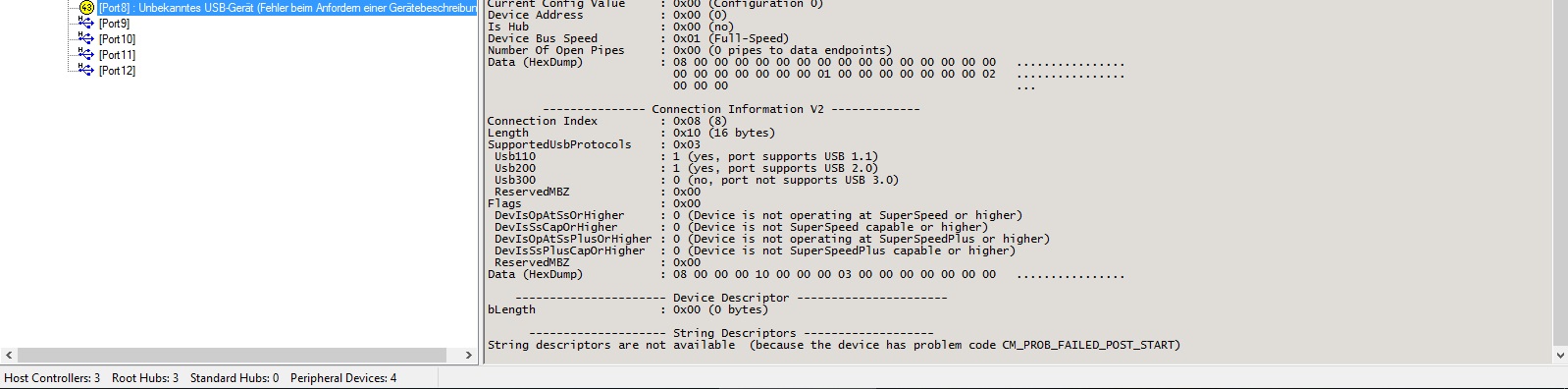Click the USB icon next to Port12

pyautogui.click(x=86, y=70)
